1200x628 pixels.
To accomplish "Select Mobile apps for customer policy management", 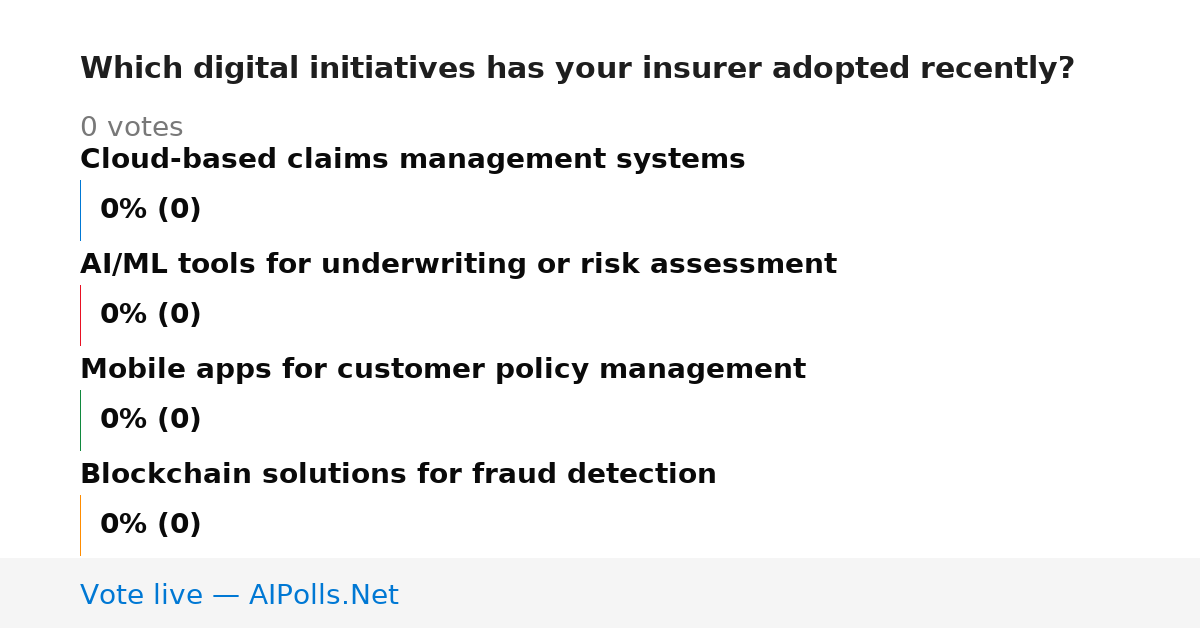I will point(443,369).
